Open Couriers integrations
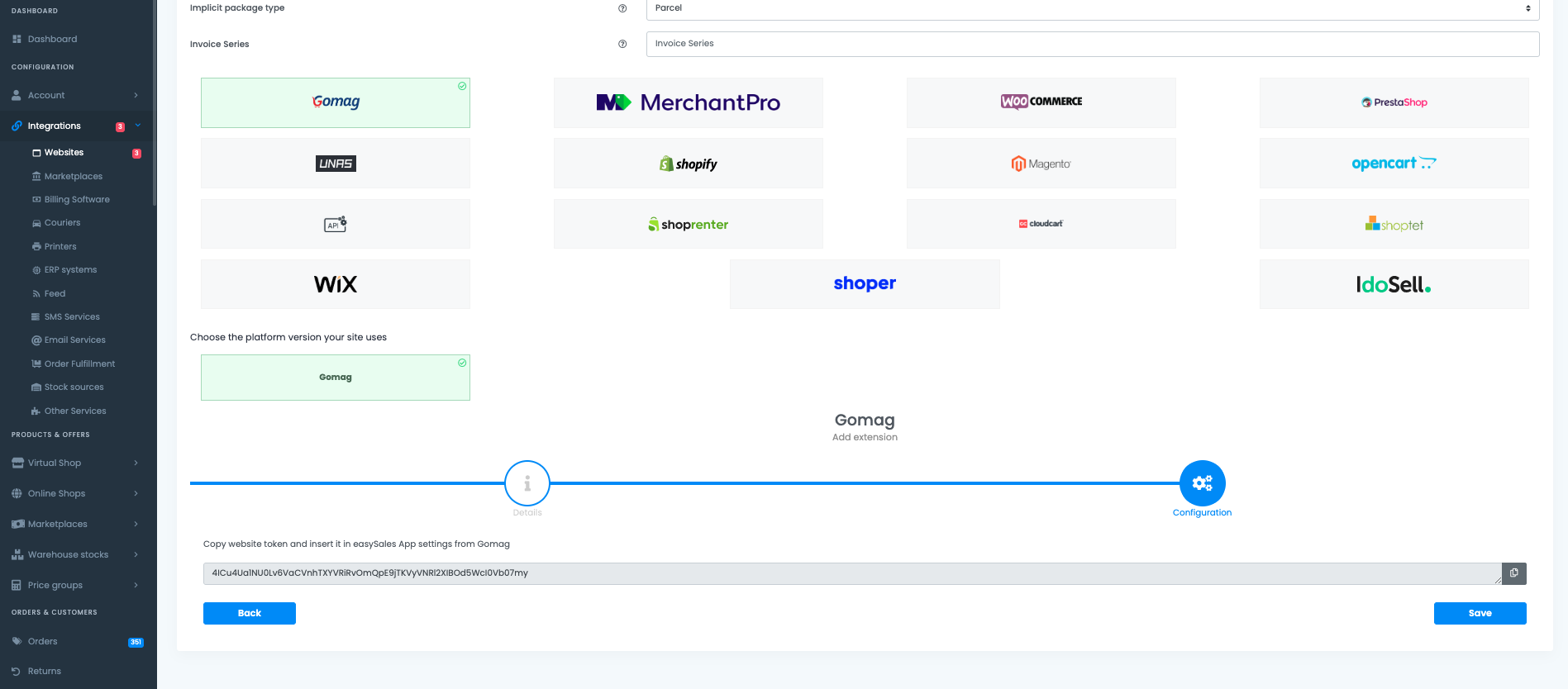This screenshot has width=1568, height=689. tap(62, 223)
